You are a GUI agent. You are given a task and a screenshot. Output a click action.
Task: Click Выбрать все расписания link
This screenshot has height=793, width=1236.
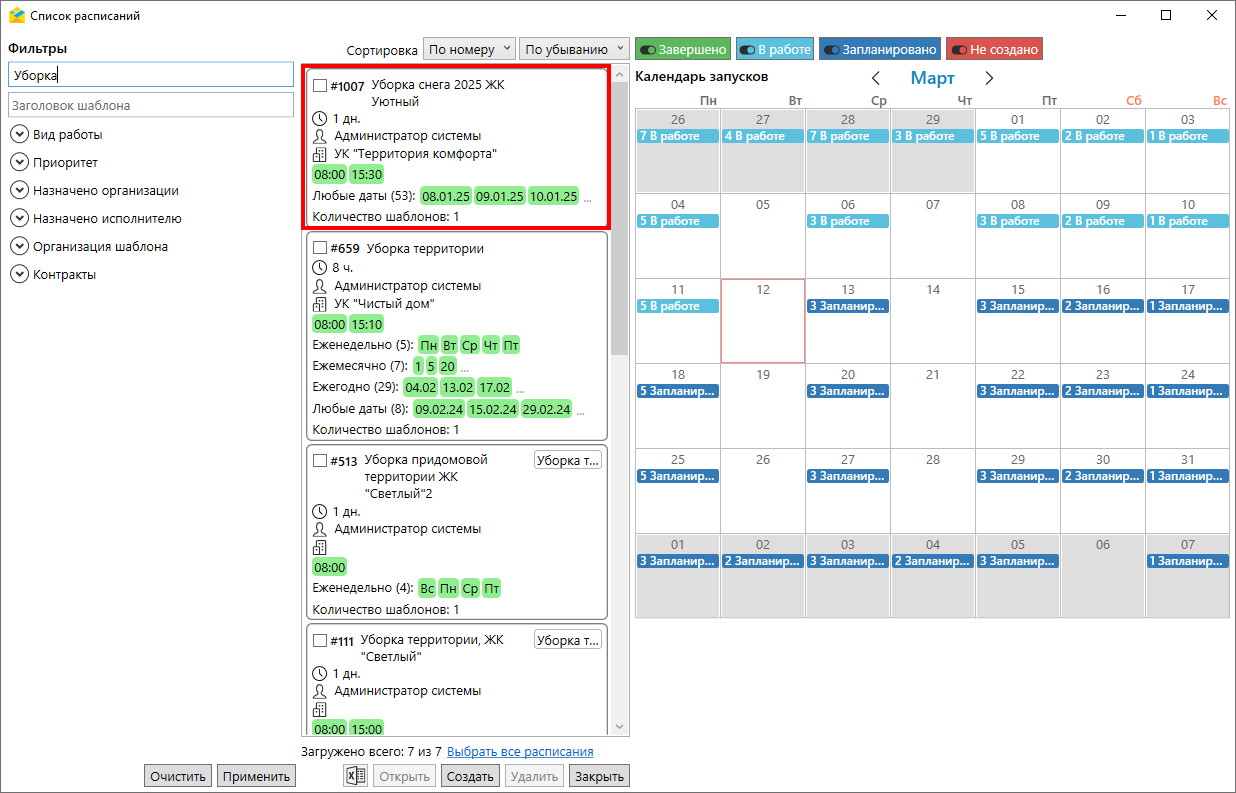click(520, 752)
